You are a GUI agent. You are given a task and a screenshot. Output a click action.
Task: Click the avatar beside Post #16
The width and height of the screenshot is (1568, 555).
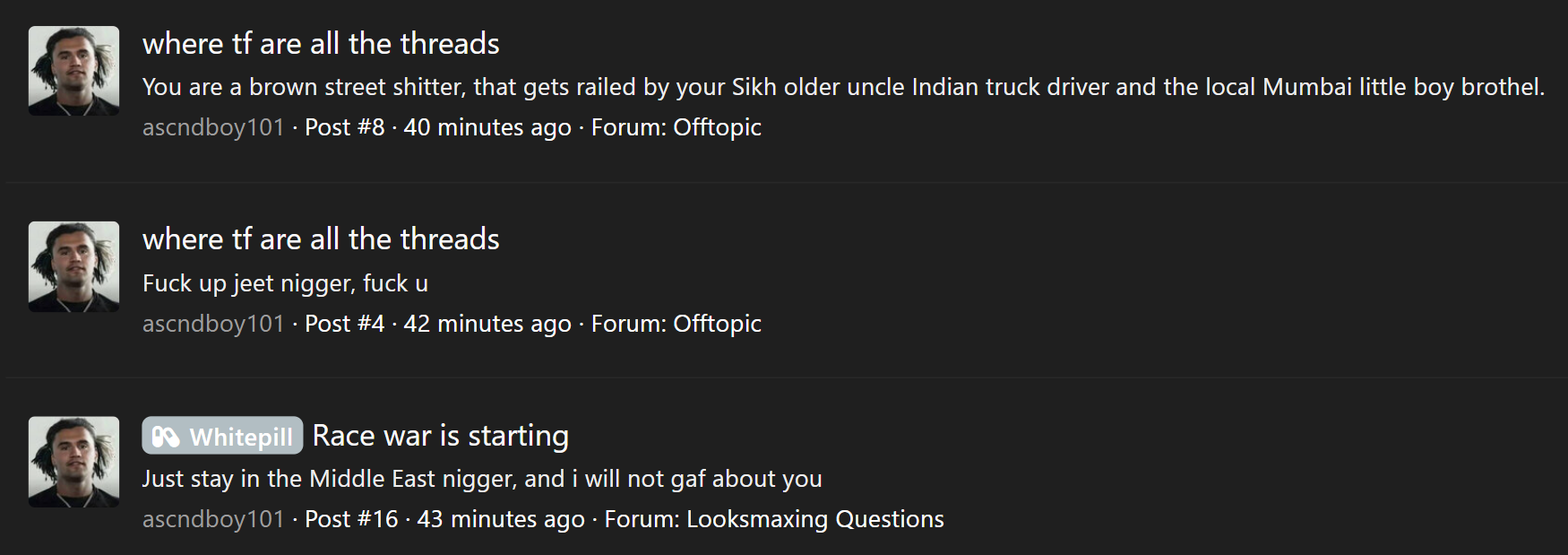pos(73,462)
